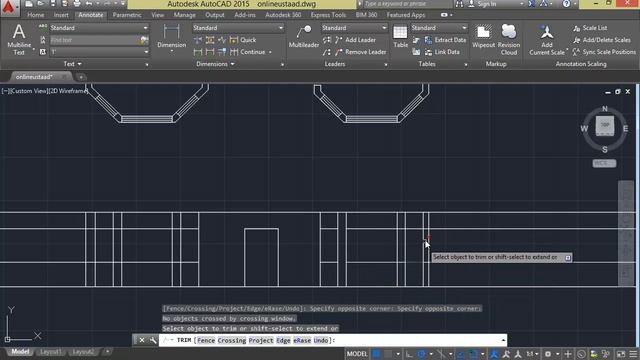The width and height of the screenshot is (640, 360).
Task: Click the Help question mark icon
Action: click(x=566, y=4)
